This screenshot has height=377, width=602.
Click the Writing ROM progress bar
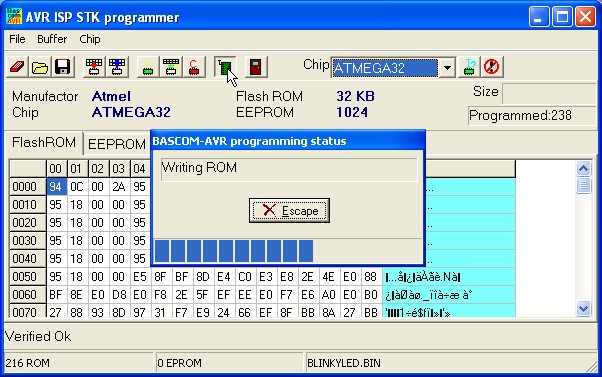288,251
